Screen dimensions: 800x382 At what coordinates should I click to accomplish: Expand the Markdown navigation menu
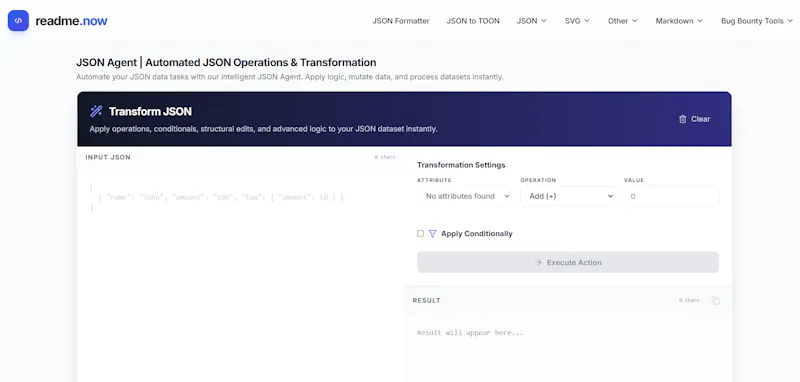(x=679, y=21)
